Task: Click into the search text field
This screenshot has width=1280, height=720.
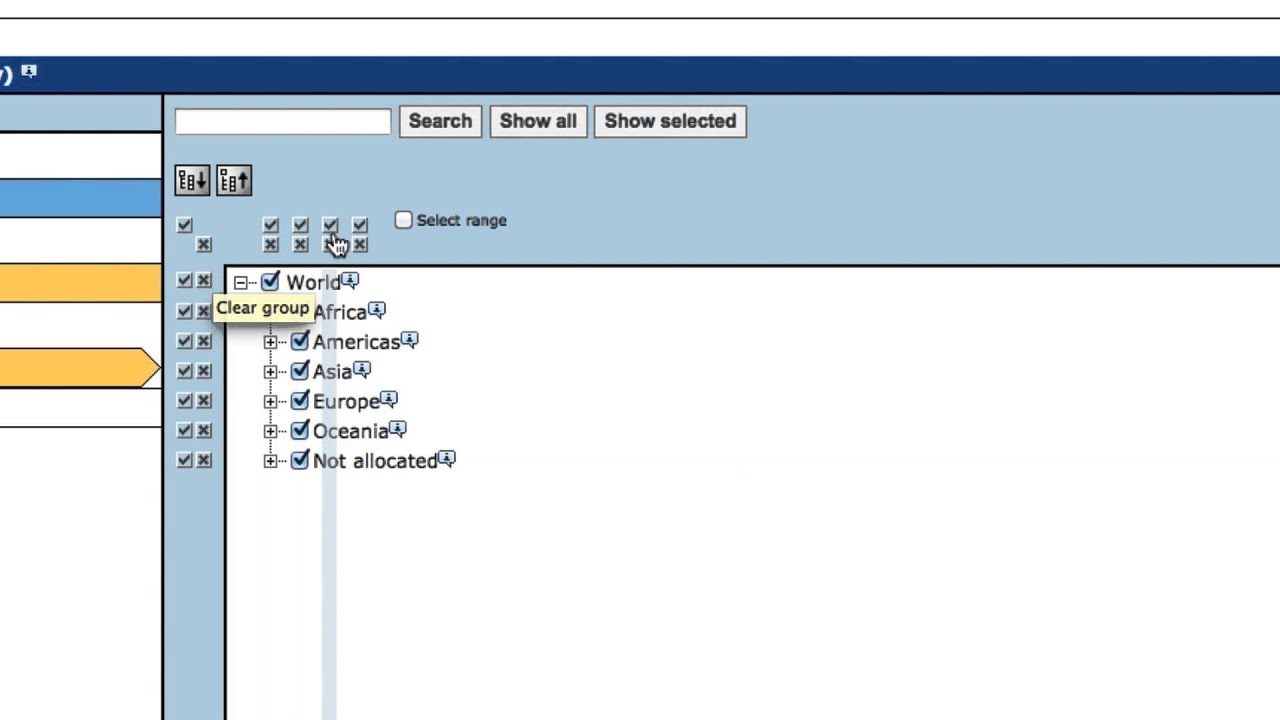Action: (283, 121)
